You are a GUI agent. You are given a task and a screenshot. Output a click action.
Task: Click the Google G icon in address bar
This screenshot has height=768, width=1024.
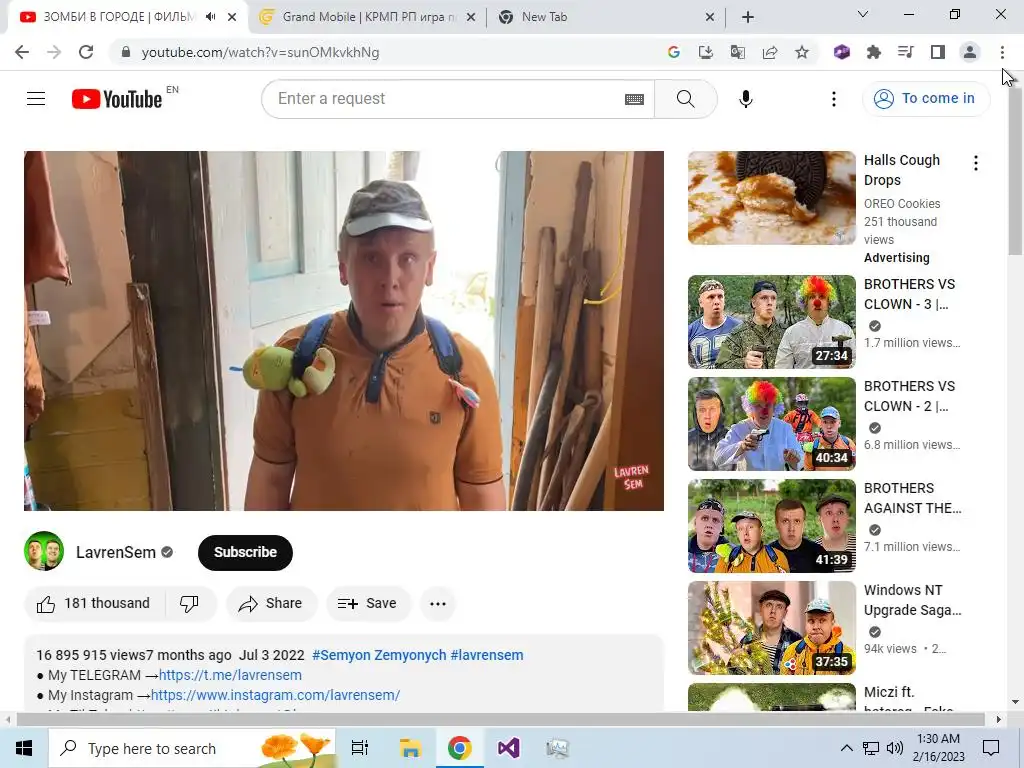674,52
